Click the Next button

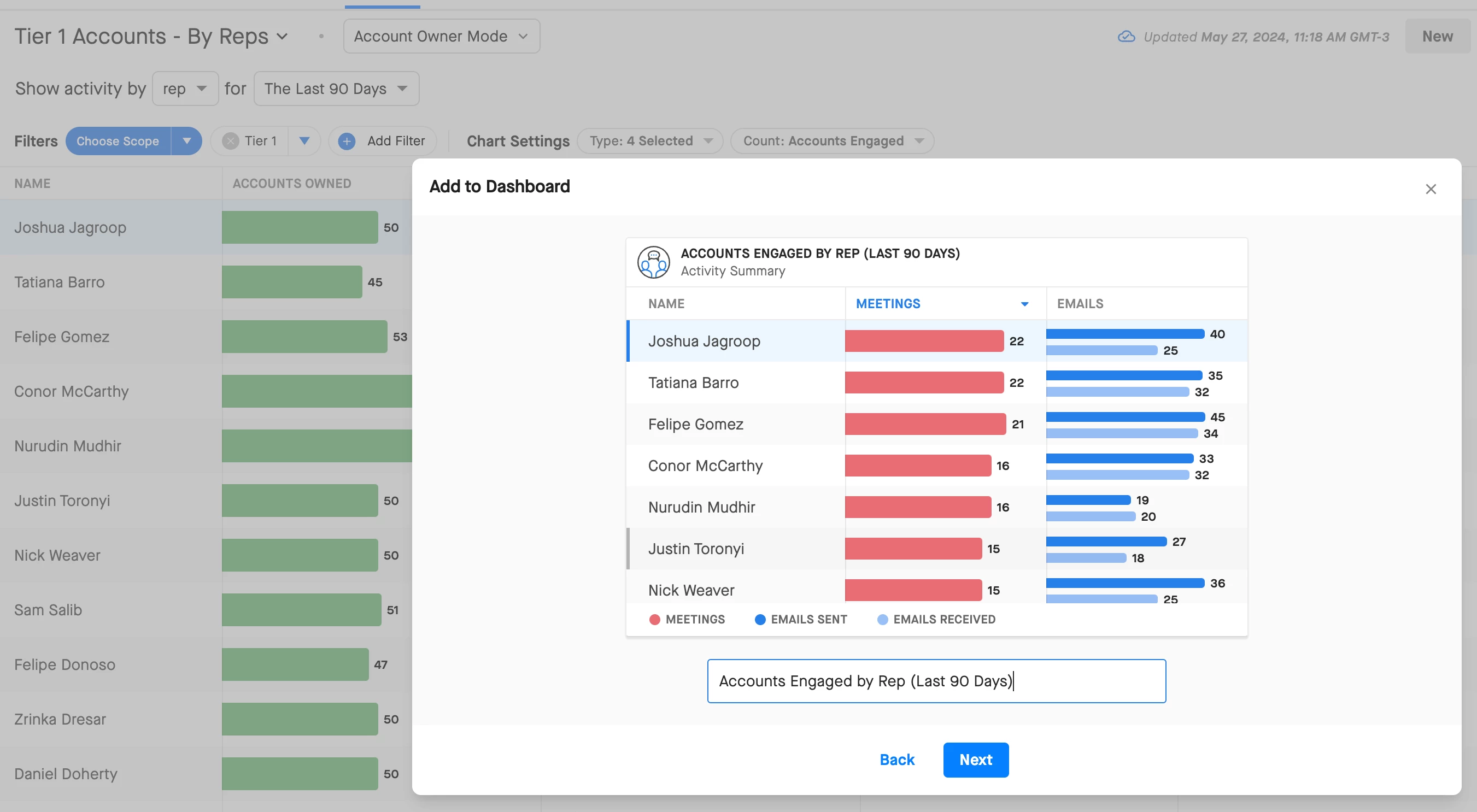click(x=975, y=760)
